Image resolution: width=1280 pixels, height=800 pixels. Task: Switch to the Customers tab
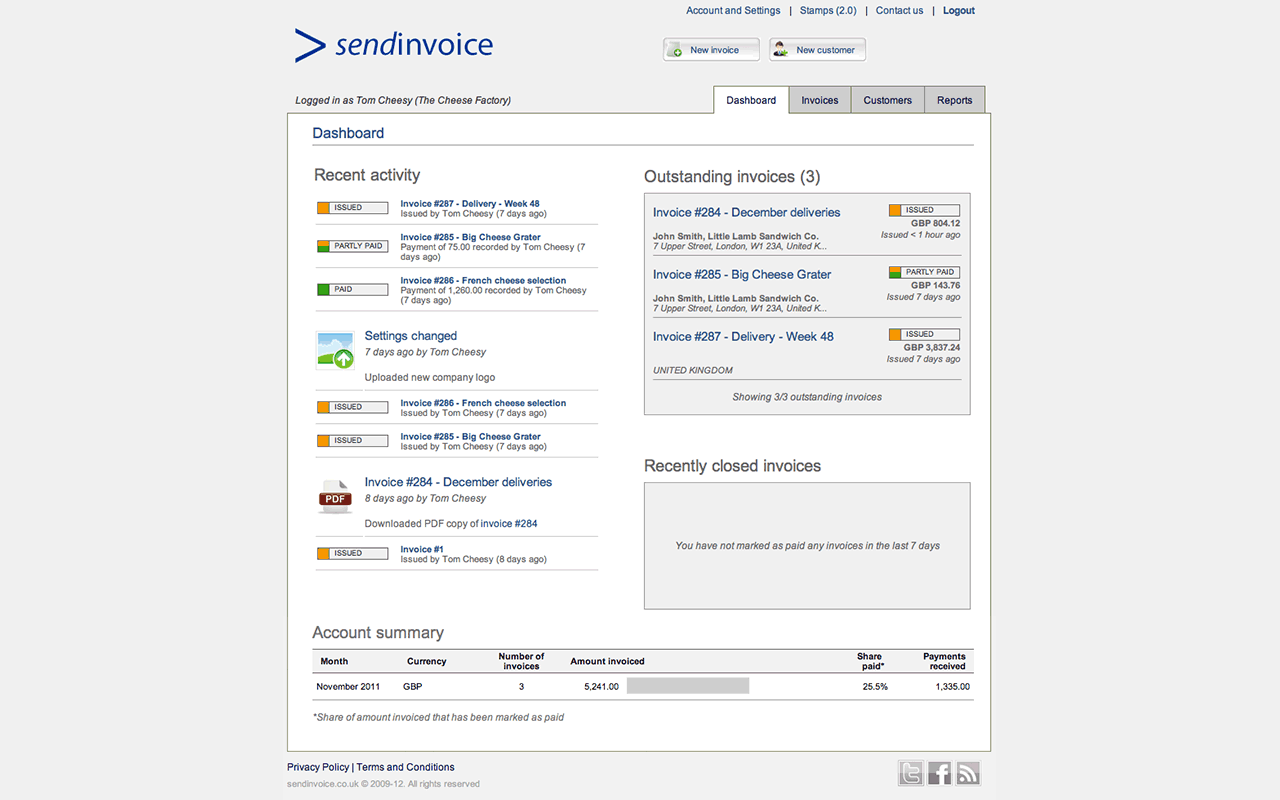click(887, 100)
